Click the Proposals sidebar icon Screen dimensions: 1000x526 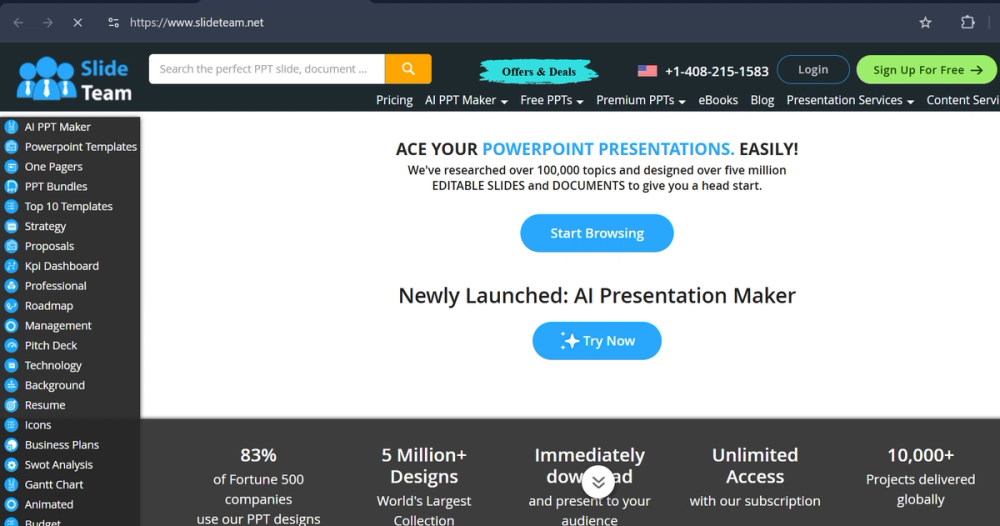coord(11,246)
